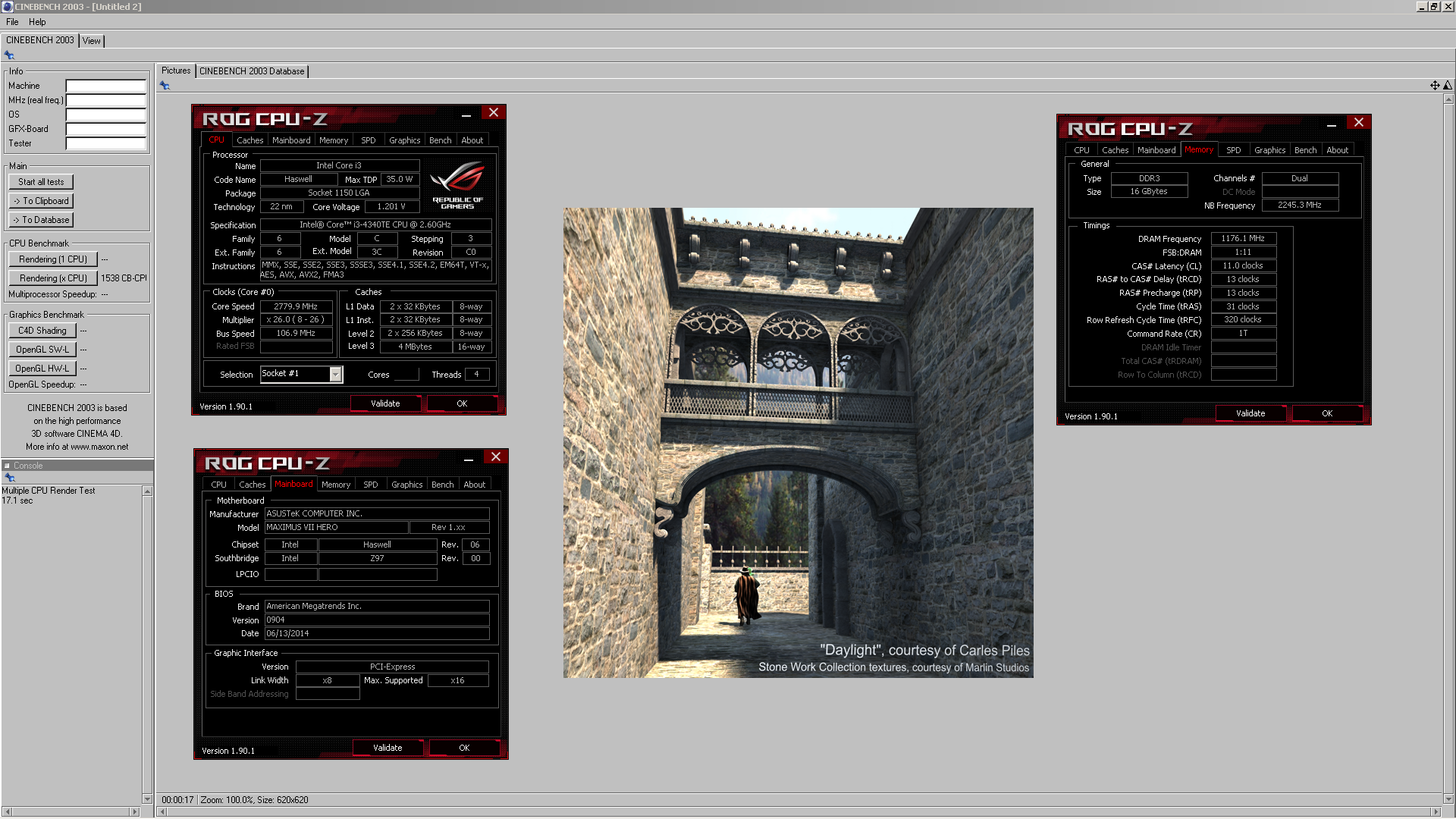Viewport: 1456px width, 819px height.
Task: Click Validate in CPU tab window
Action: point(385,403)
